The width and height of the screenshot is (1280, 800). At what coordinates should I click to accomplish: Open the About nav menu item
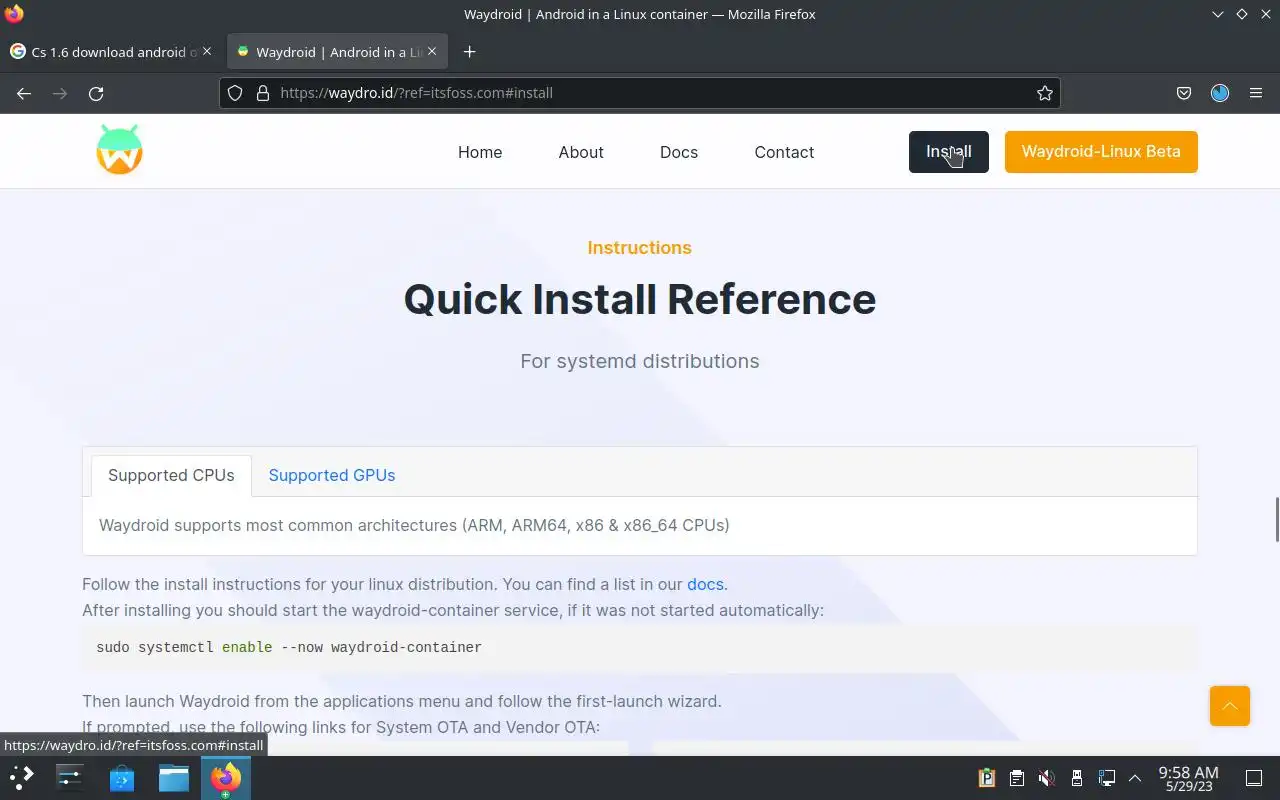click(581, 152)
